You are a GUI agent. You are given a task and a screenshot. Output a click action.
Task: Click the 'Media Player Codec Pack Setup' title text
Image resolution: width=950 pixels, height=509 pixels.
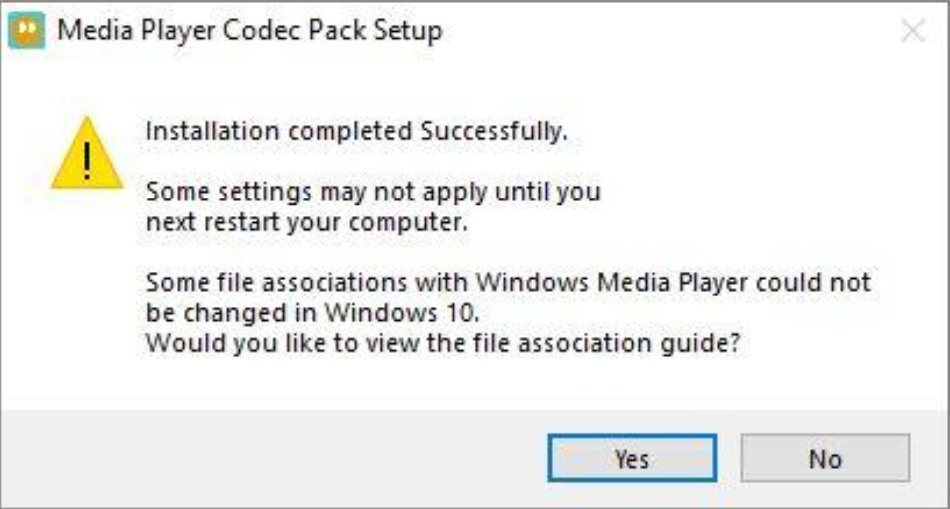(250, 31)
